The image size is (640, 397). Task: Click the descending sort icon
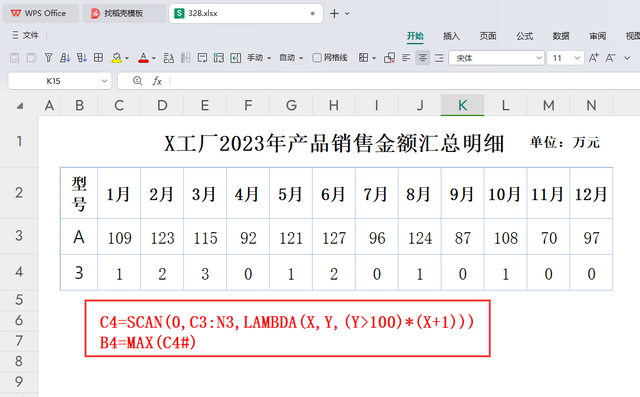click(82, 58)
